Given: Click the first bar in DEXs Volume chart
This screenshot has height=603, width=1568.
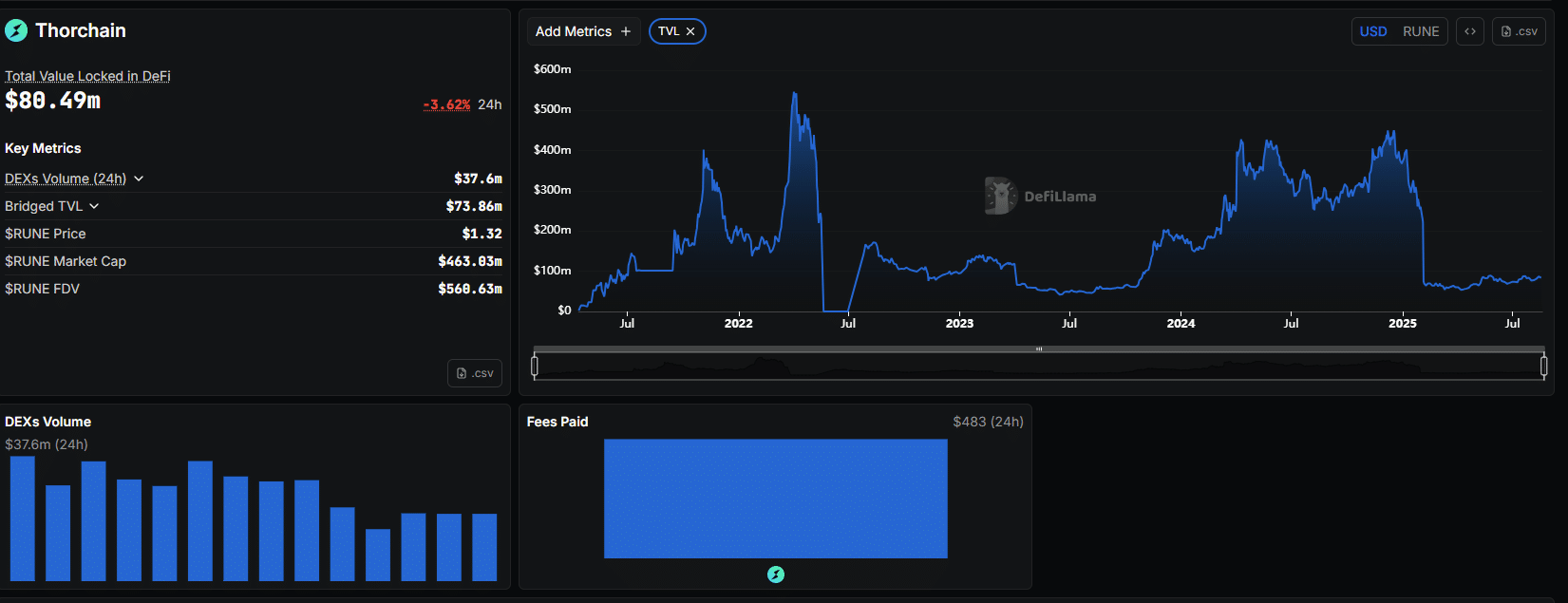Looking at the screenshot, I should [x=23, y=518].
